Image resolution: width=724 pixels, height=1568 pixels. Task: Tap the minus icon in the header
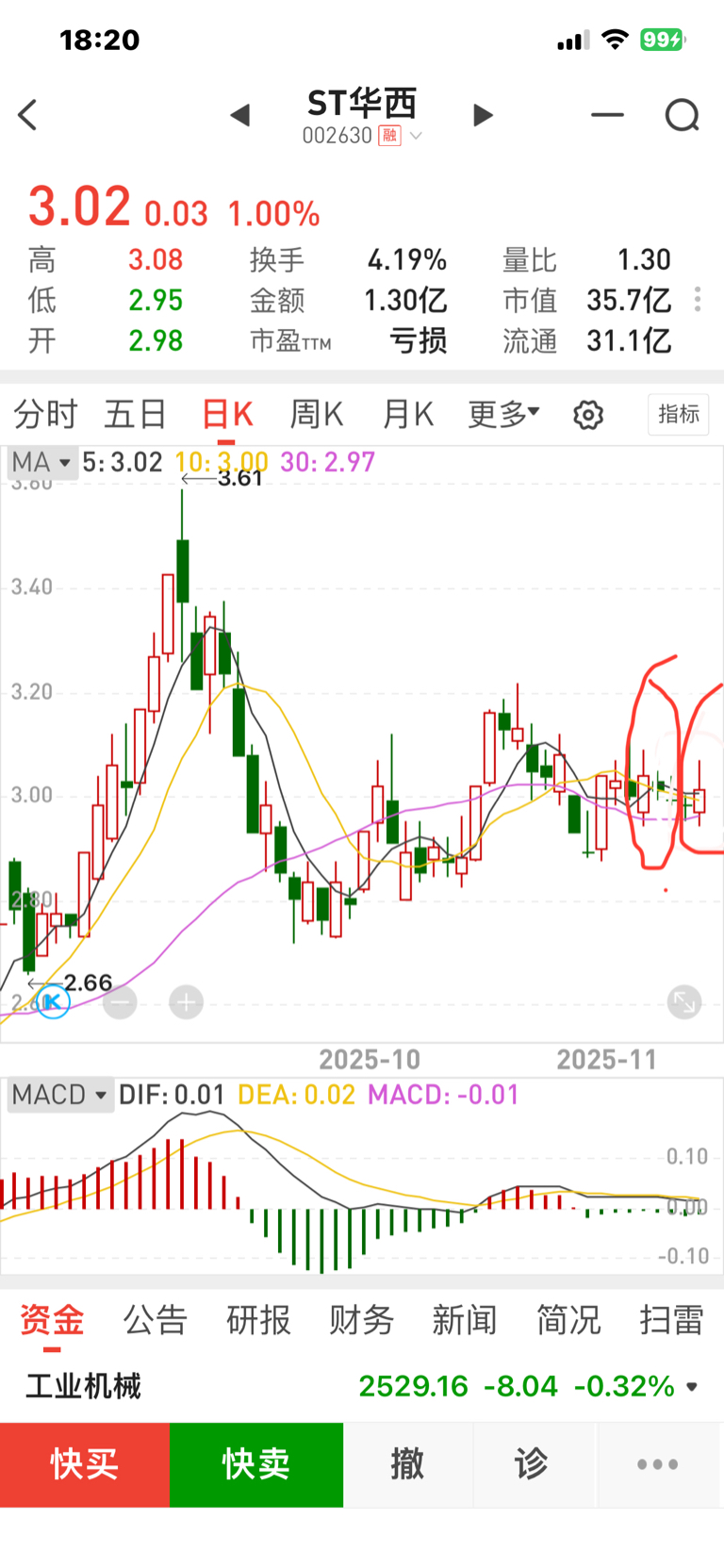pos(607,115)
